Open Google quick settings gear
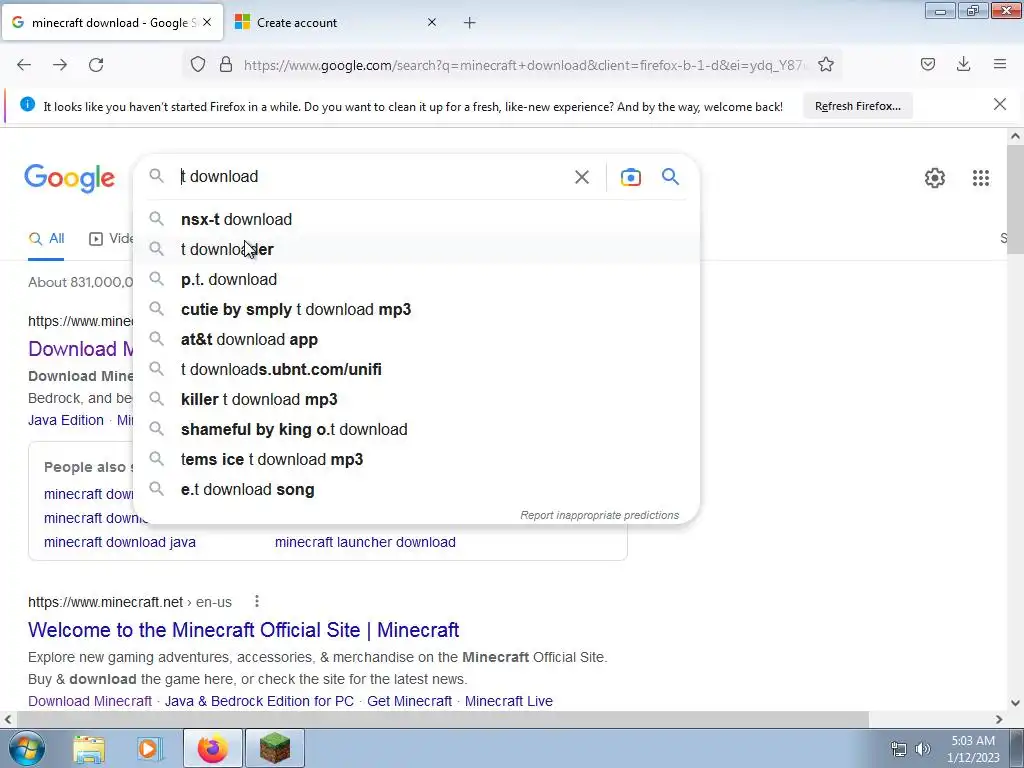Screen dimensions: 1024x768 935,178
